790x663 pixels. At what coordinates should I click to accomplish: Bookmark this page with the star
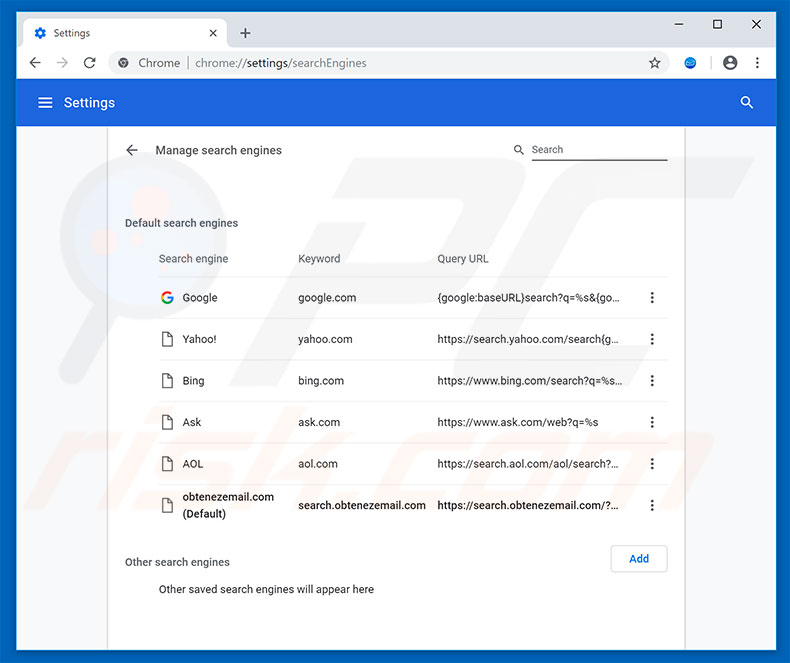point(654,63)
